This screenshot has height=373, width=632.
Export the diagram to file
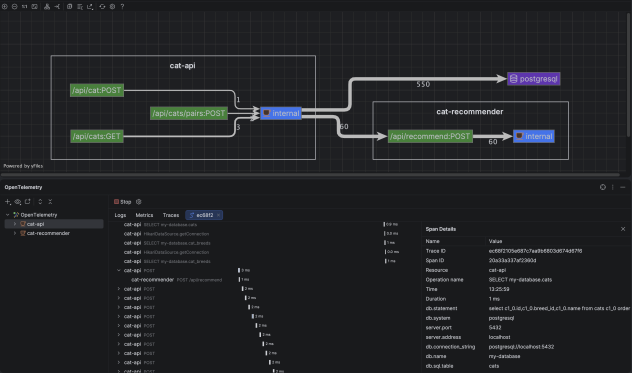tap(90, 6)
